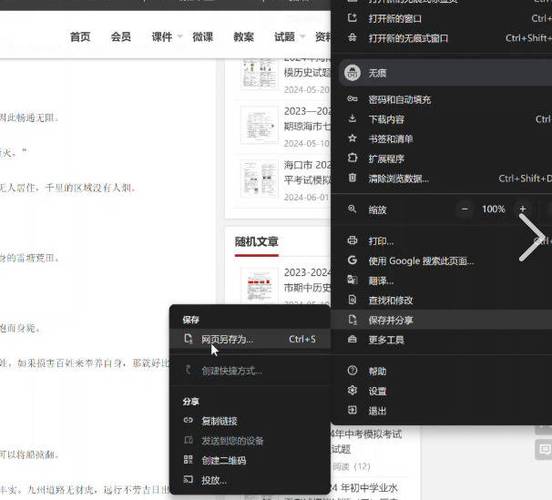The width and height of the screenshot is (552, 500).
Task: Select 复制链接 in the share section
Action: click(250, 421)
